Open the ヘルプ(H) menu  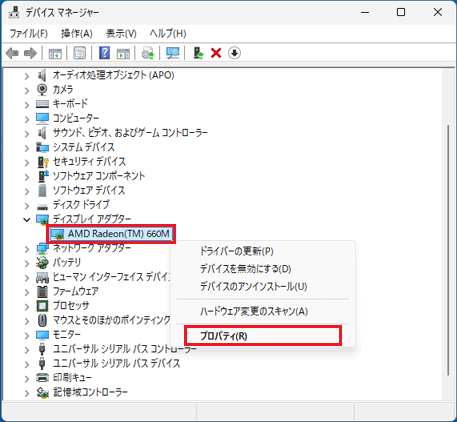[x=168, y=33]
